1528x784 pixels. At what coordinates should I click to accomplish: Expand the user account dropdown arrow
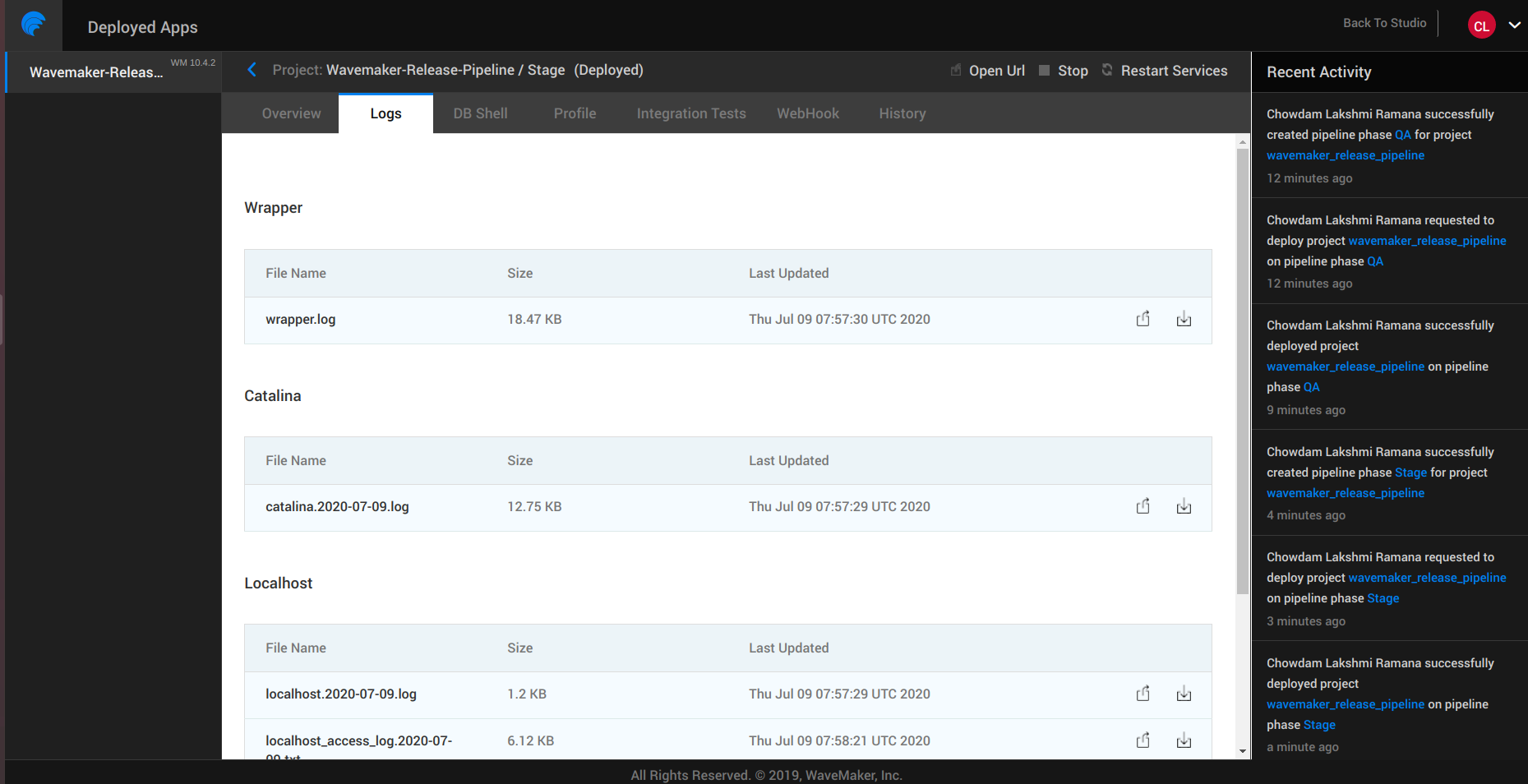[1514, 25]
